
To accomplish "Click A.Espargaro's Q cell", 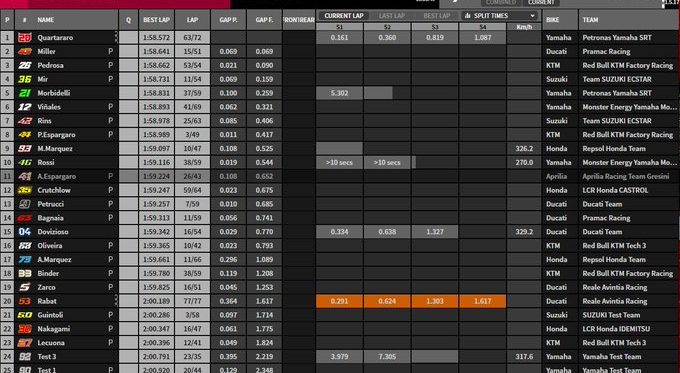I will point(128,176).
